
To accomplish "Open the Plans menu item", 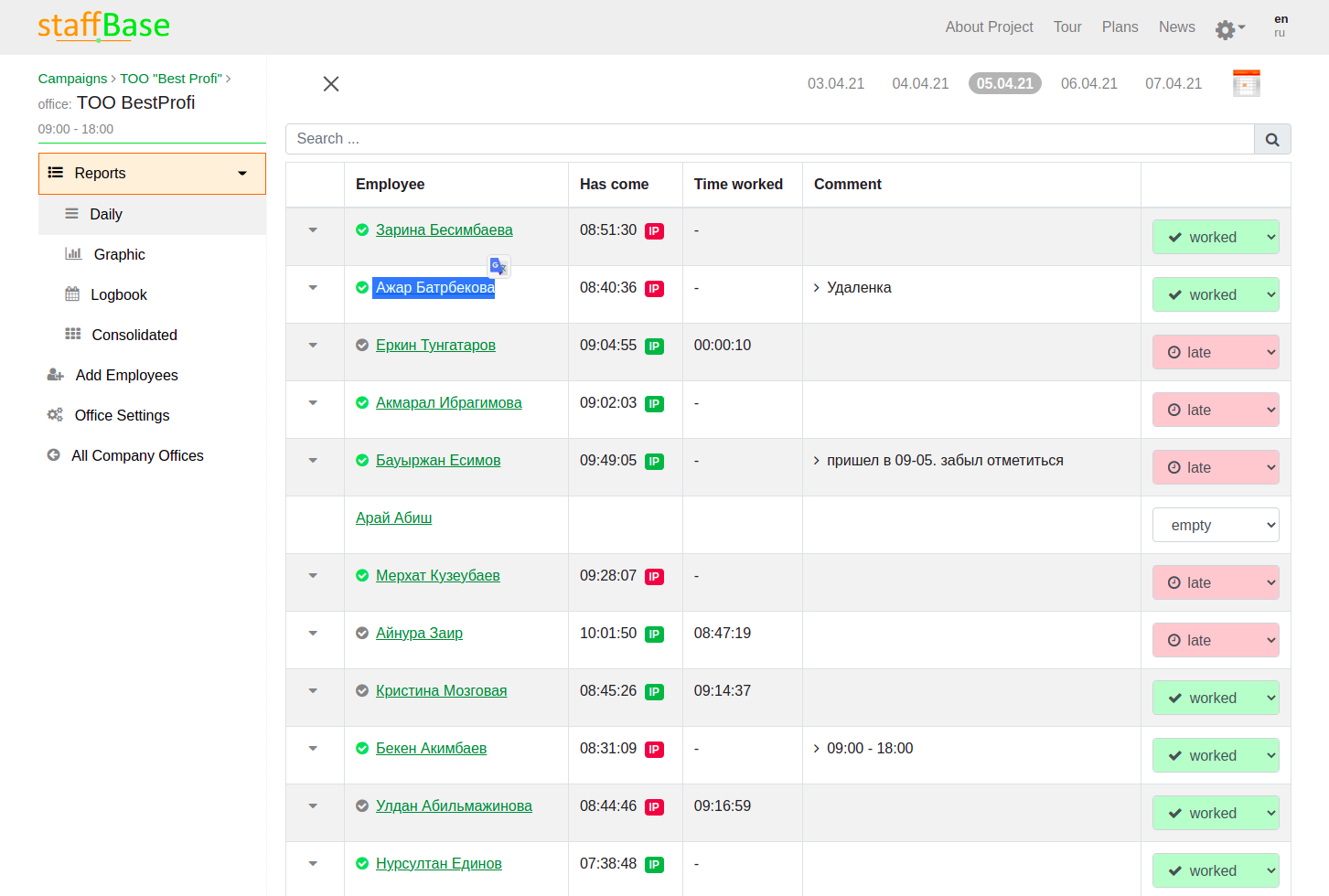I will (1120, 27).
